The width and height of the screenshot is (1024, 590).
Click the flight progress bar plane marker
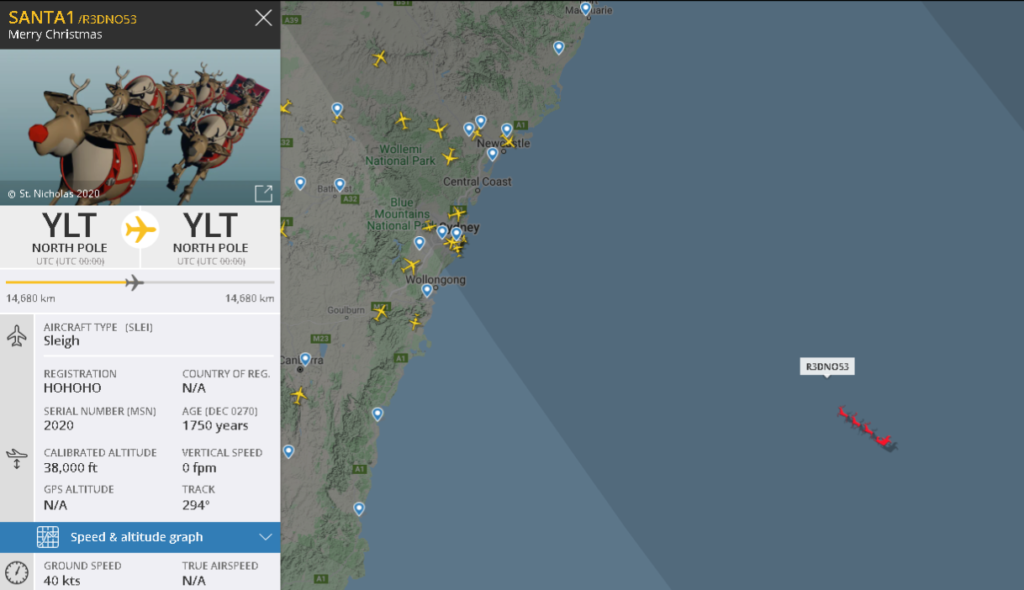click(134, 283)
